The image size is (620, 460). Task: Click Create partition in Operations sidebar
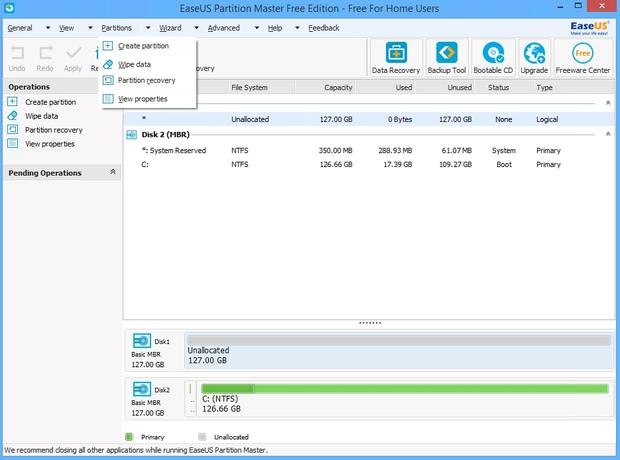[x=50, y=102]
